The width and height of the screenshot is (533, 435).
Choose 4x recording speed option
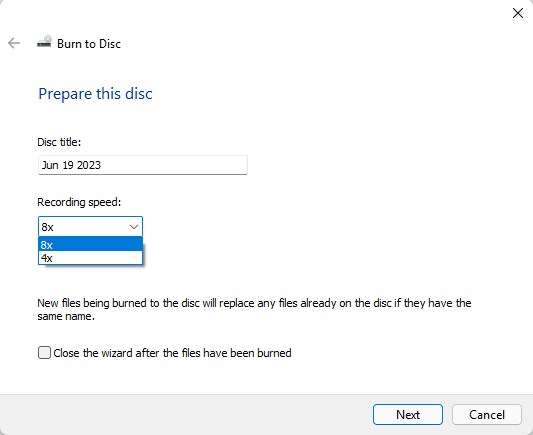tap(90, 258)
